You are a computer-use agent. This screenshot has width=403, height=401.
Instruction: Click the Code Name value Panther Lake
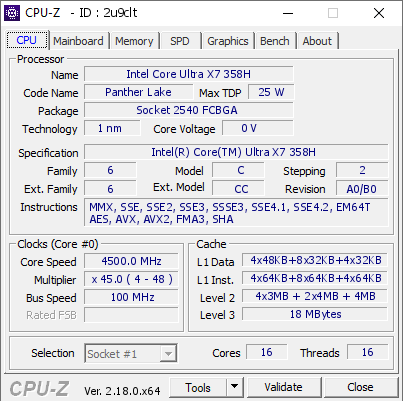138,92
